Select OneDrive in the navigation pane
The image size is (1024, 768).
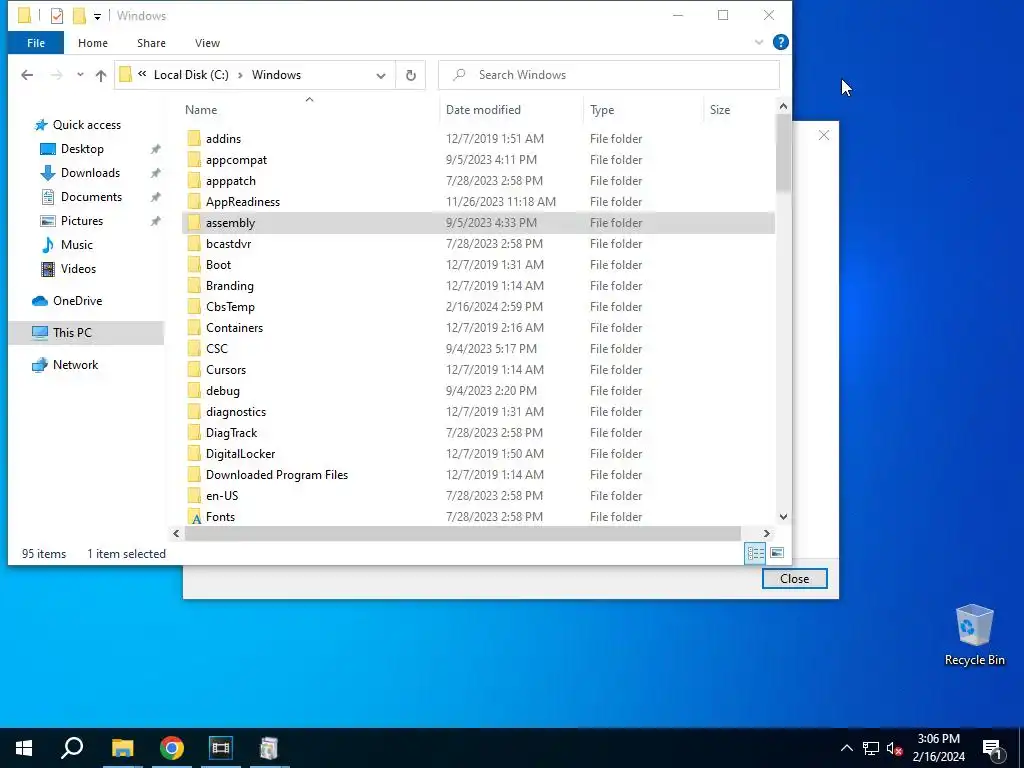[x=77, y=301]
